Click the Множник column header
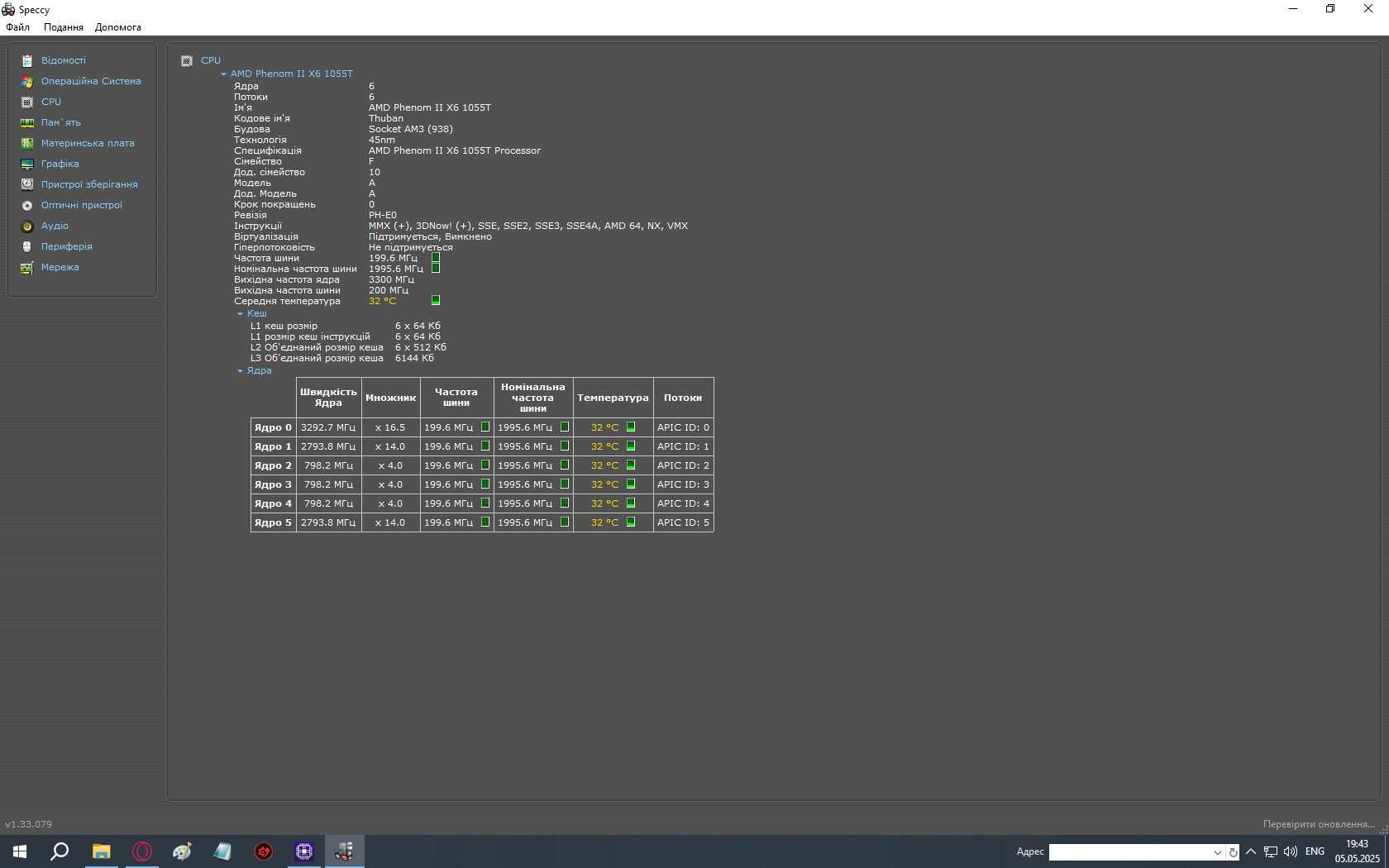This screenshot has width=1389, height=868. point(390,398)
